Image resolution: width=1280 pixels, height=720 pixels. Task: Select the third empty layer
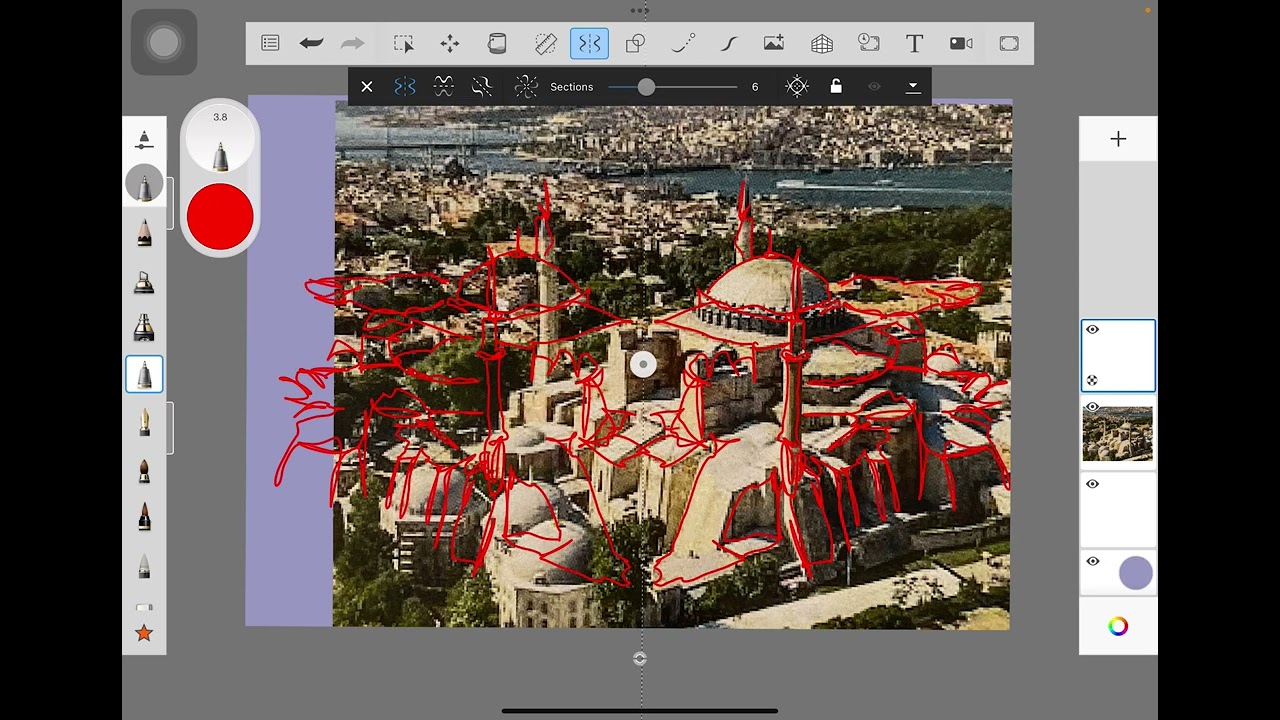tap(1118, 510)
